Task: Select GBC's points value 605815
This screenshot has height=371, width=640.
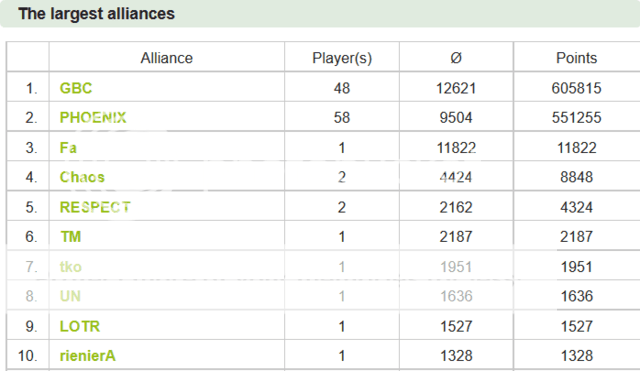Action: (576, 88)
